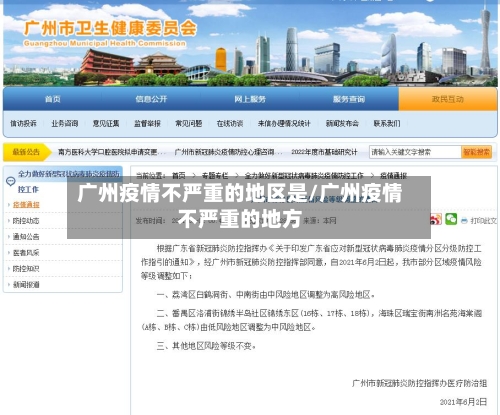
Task: Click Guangzhou Municipal Health Commission English subtitle
Action: point(105,43)
